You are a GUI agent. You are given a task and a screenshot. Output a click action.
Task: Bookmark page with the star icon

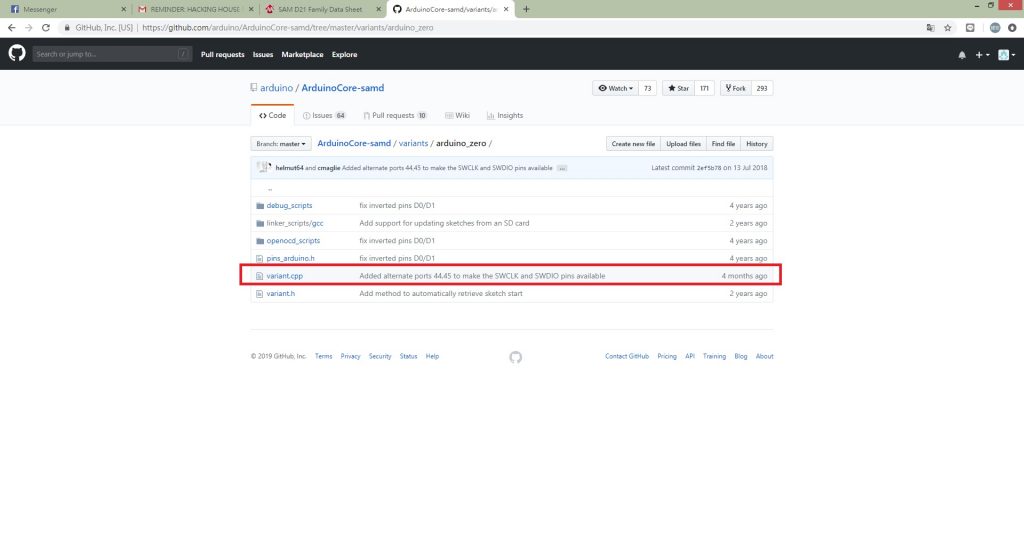[948, 27]
